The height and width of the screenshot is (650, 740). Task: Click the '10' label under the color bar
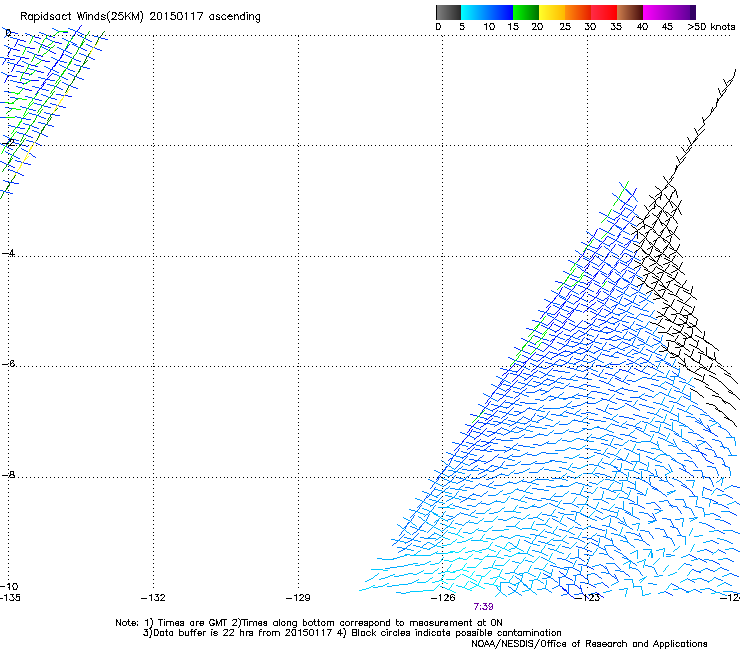pos(489,27)
